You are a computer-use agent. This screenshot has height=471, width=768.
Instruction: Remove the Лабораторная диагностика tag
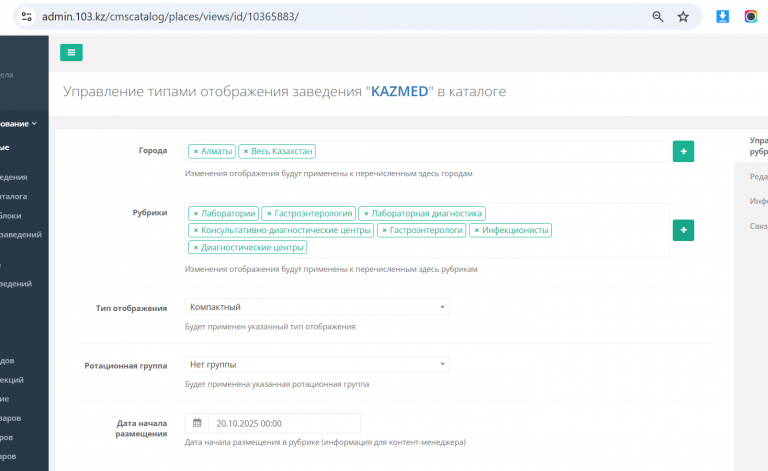click(366, 213)
